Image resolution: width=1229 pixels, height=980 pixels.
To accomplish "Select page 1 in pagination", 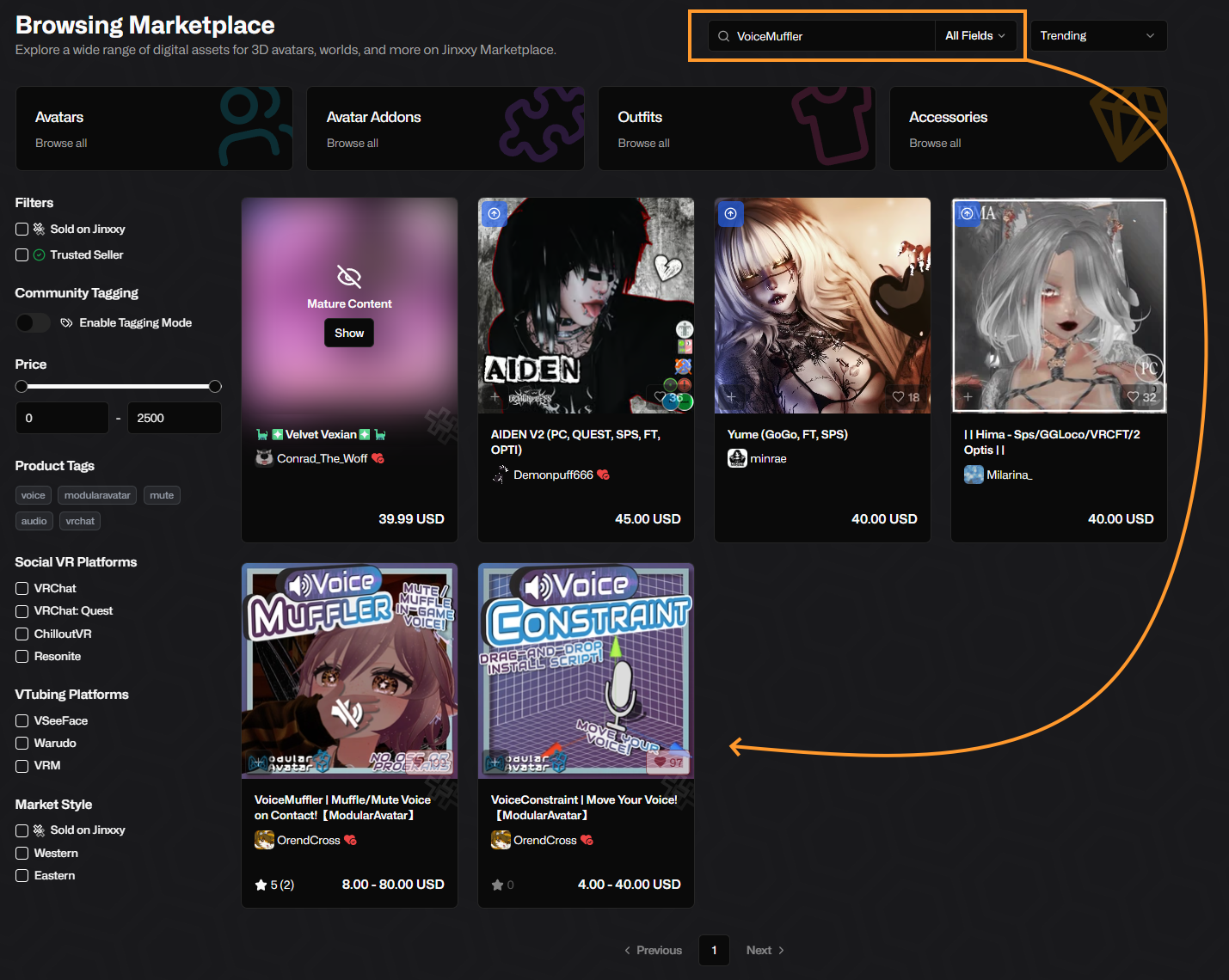I will [x=714, y=950].
